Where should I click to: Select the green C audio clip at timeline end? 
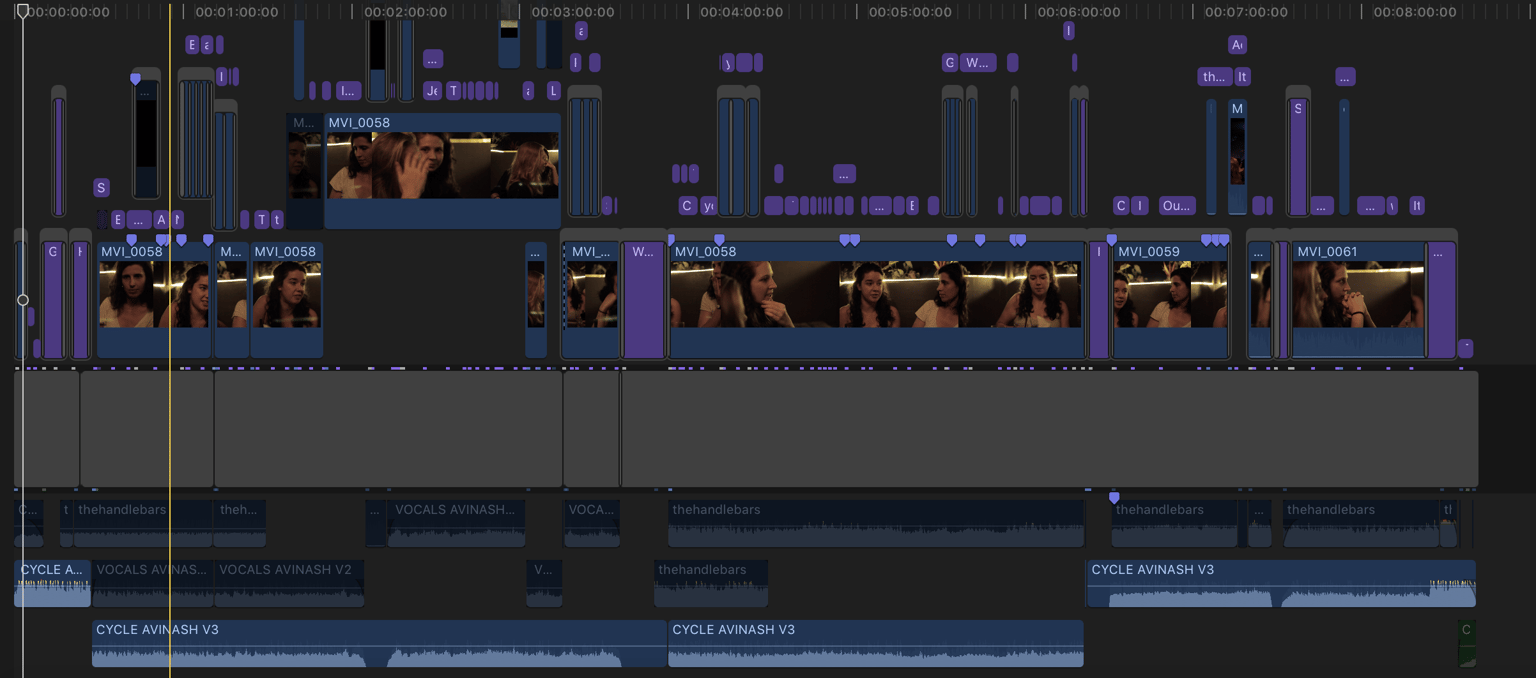click(x=1467, y=643)
